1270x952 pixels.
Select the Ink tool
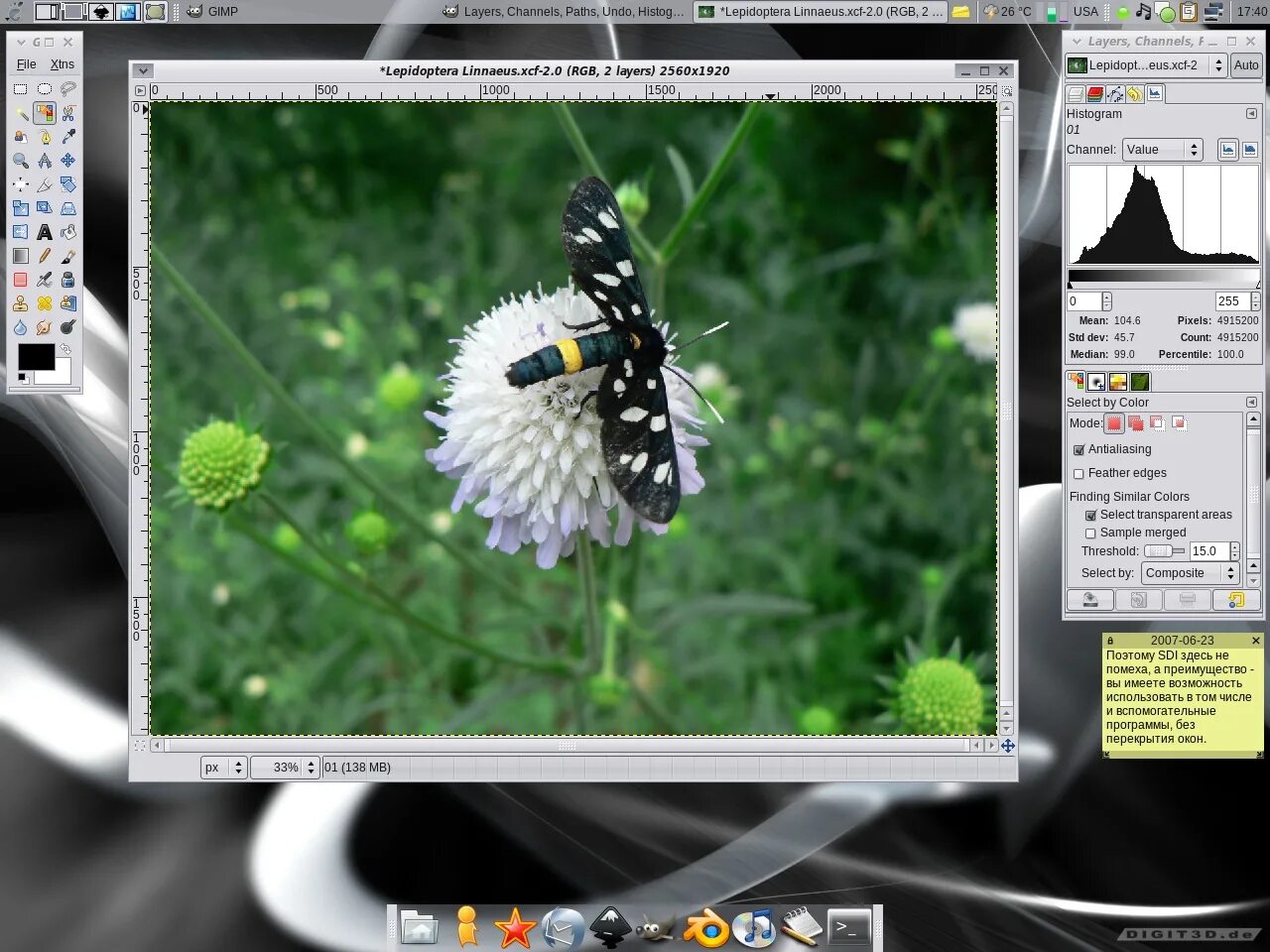(x=67, y=280)
